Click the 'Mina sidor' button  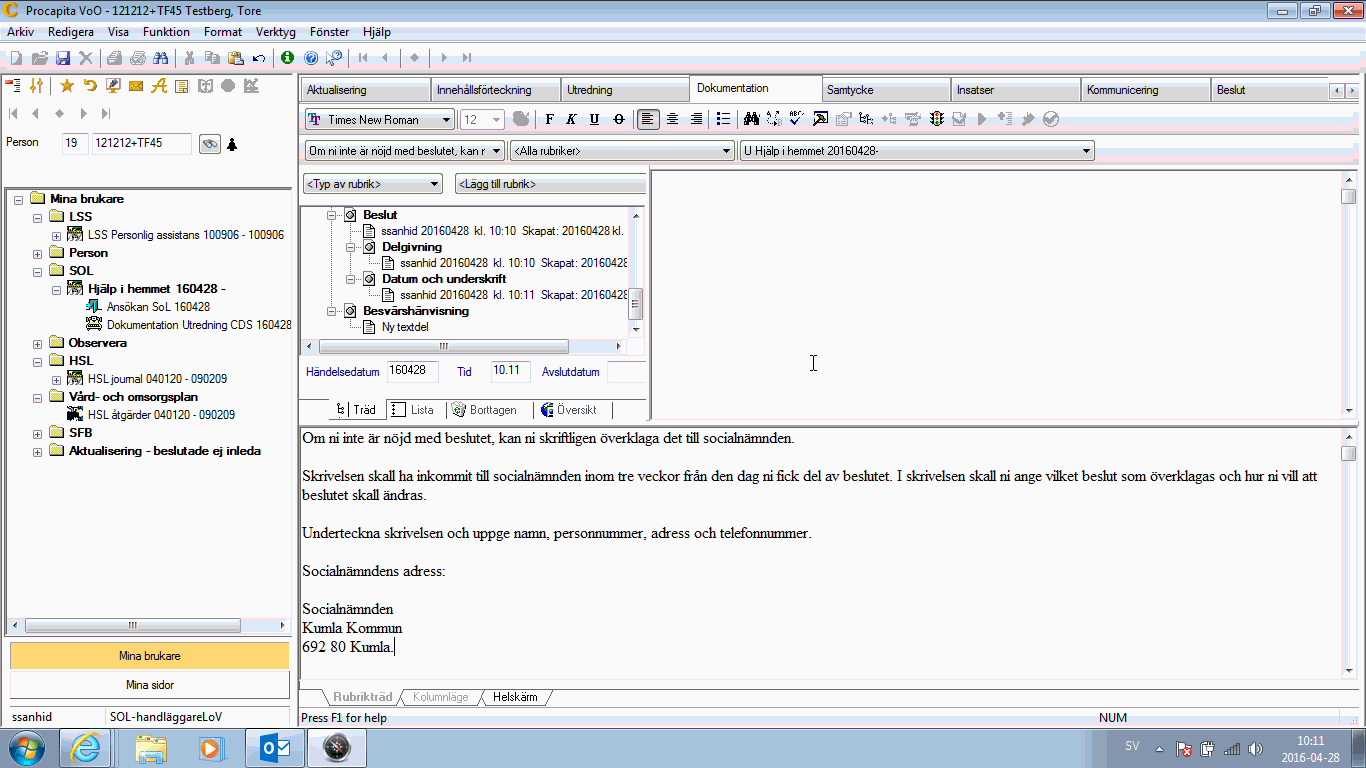(x=149, y=685)
